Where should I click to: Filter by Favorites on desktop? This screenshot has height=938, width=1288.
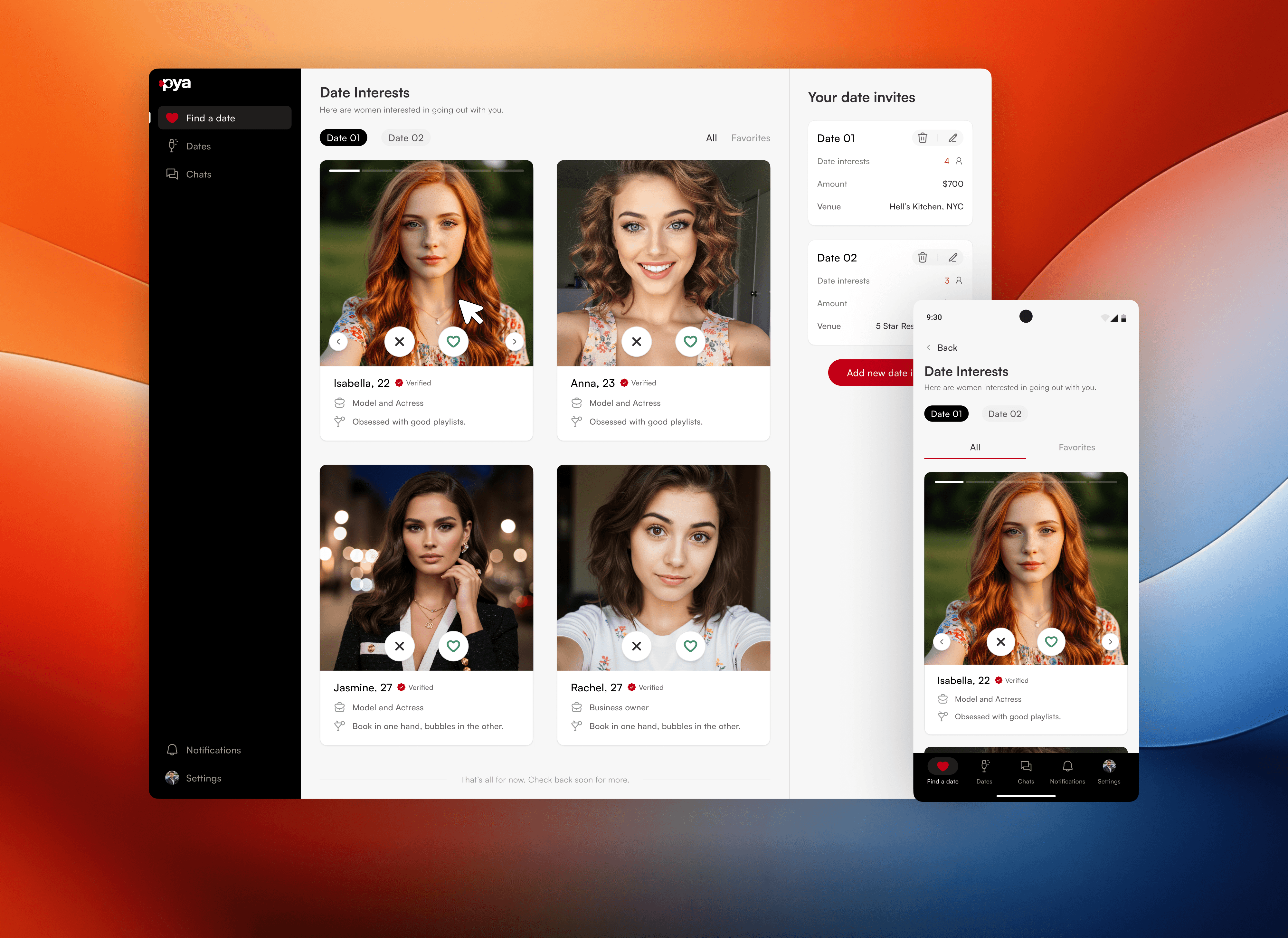pos(750,138)
